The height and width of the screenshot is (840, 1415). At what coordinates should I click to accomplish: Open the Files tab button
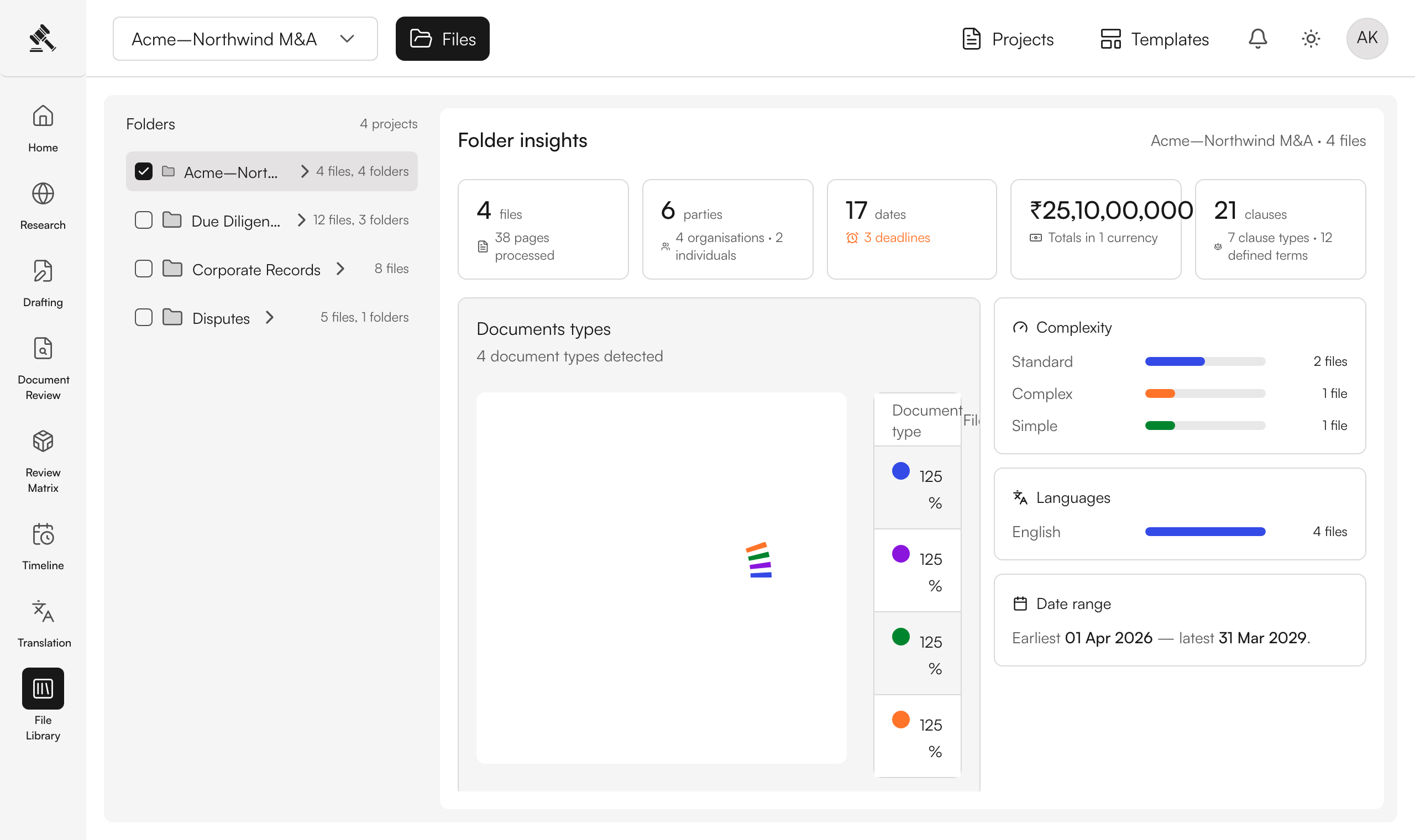pos(443,39)
